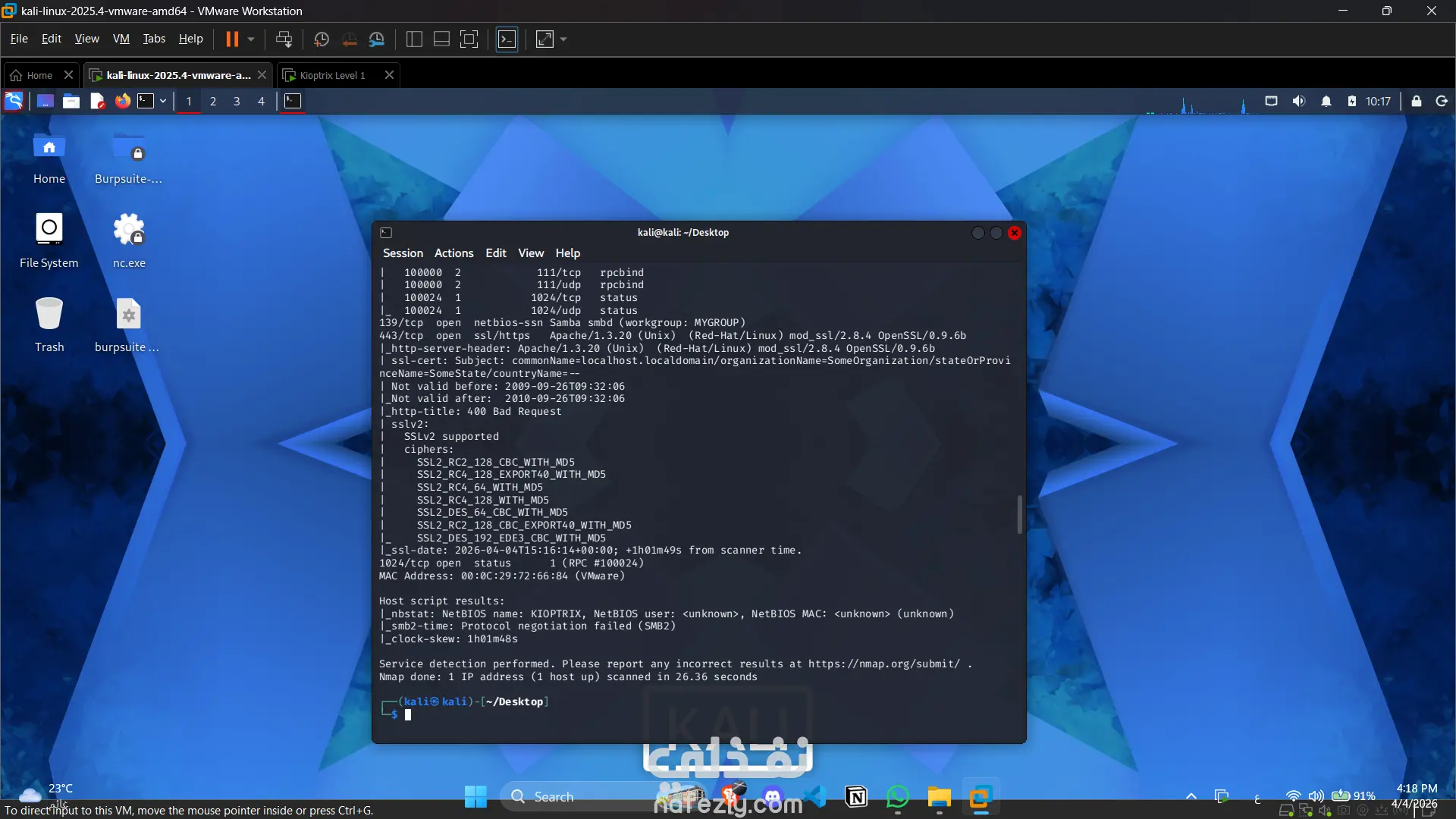Click the terminal window menu icon
The height and width of the screenshot is (819, 1456).
[386, 233]
